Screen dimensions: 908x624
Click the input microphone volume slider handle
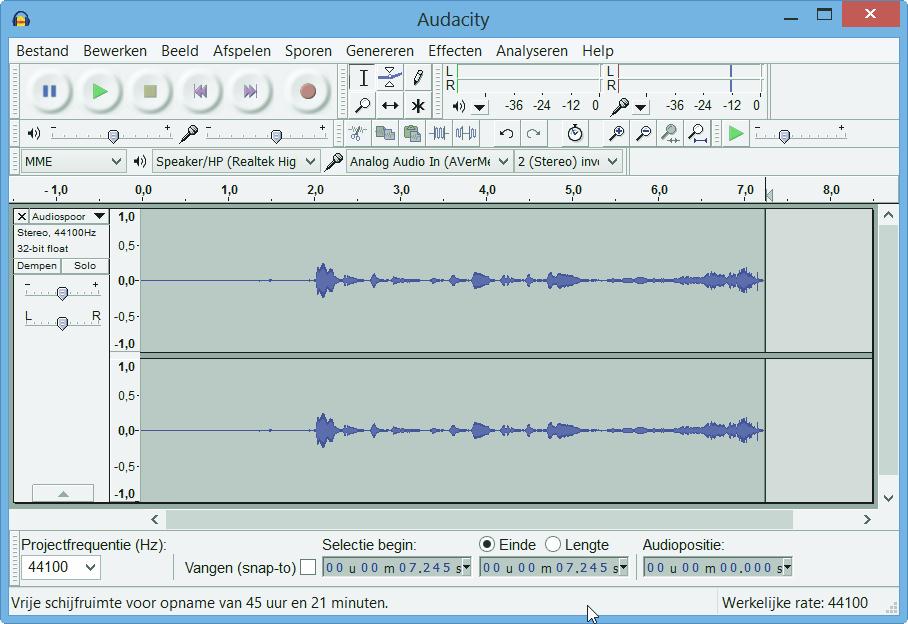point(276,136)
